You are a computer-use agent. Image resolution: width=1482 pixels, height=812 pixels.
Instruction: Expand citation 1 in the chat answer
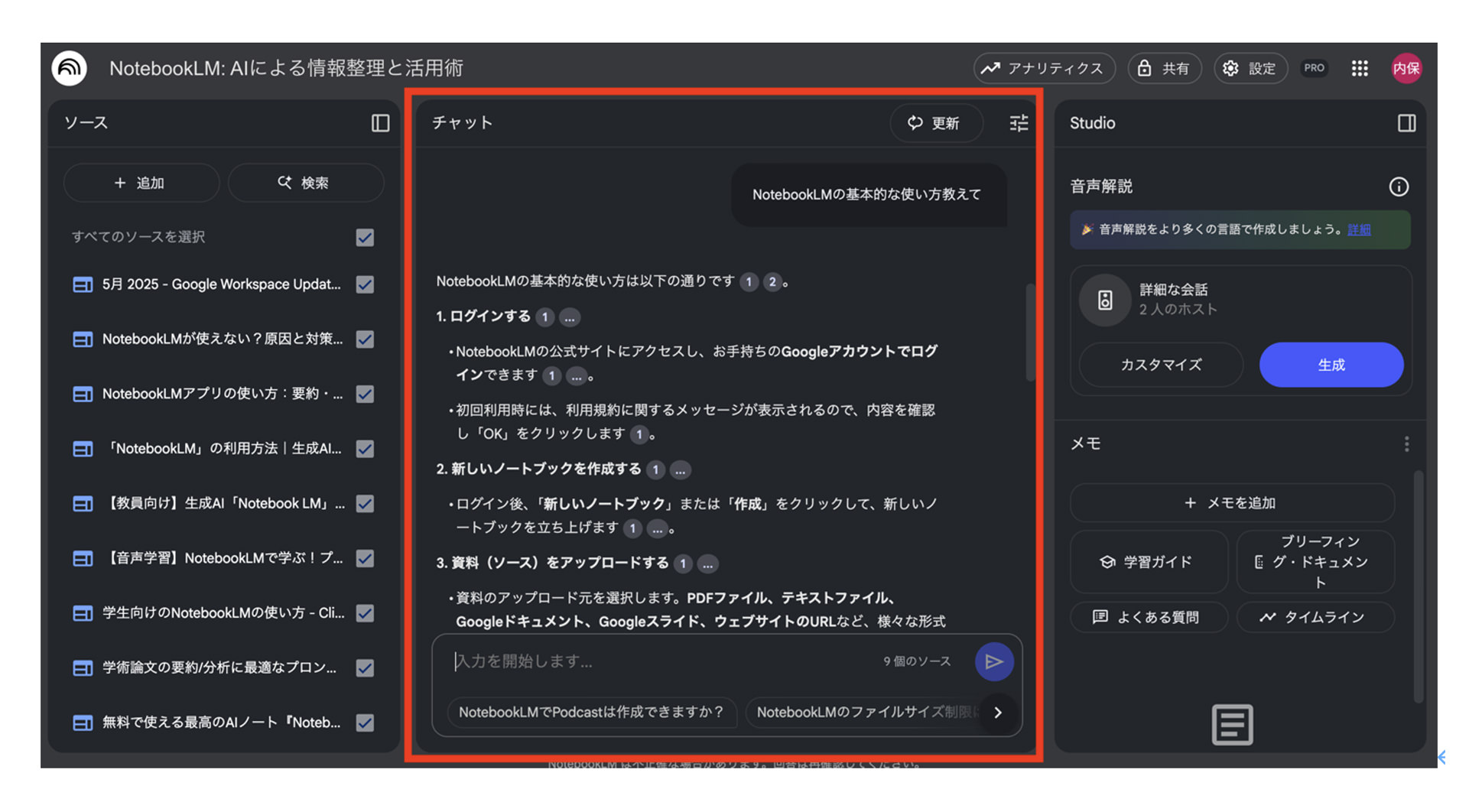(749, 282)
